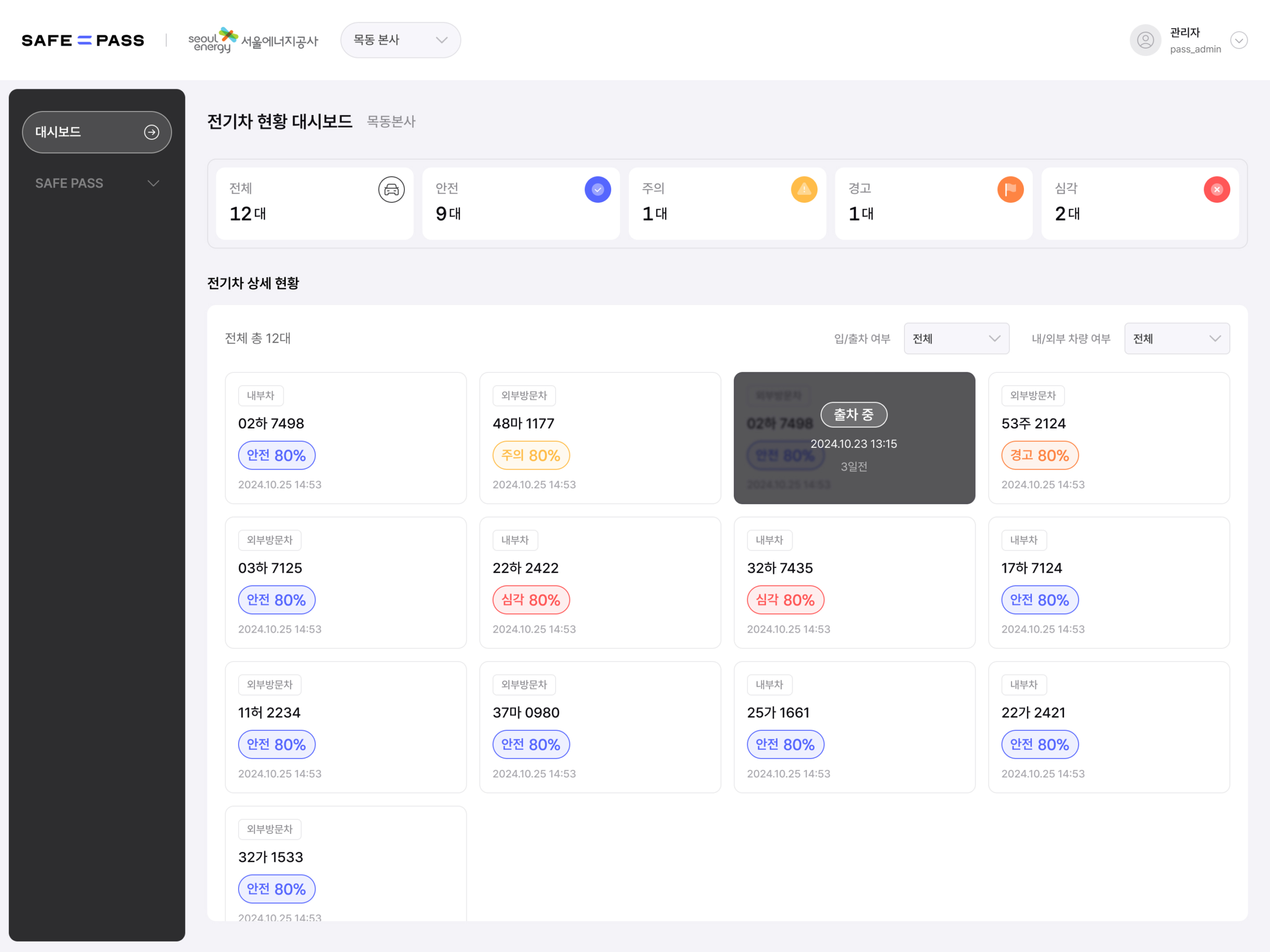Click 외부방문차 tag on 37마 0980 card
1270x952 pixels.
click(524, 685)
